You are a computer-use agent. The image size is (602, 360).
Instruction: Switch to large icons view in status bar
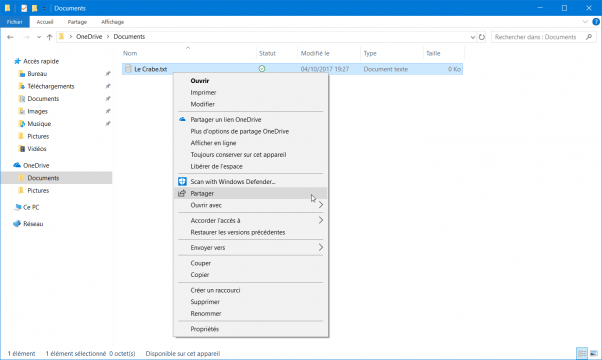pyautogui.click(x=594, y=353)
